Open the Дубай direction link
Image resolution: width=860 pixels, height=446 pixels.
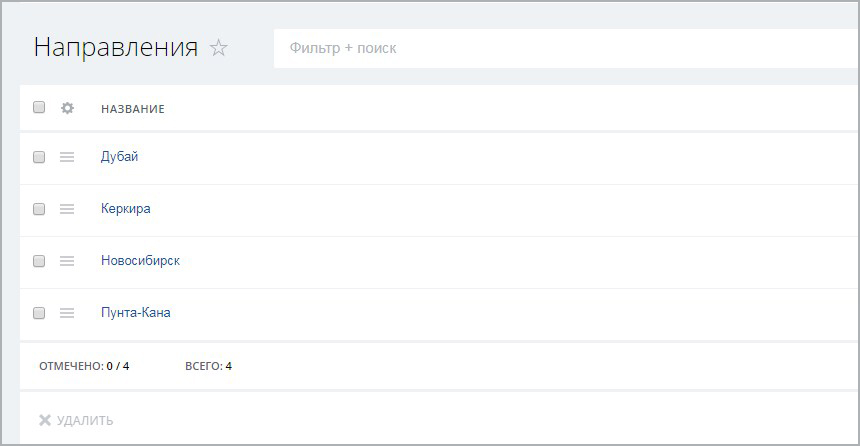tap(120, 157)
